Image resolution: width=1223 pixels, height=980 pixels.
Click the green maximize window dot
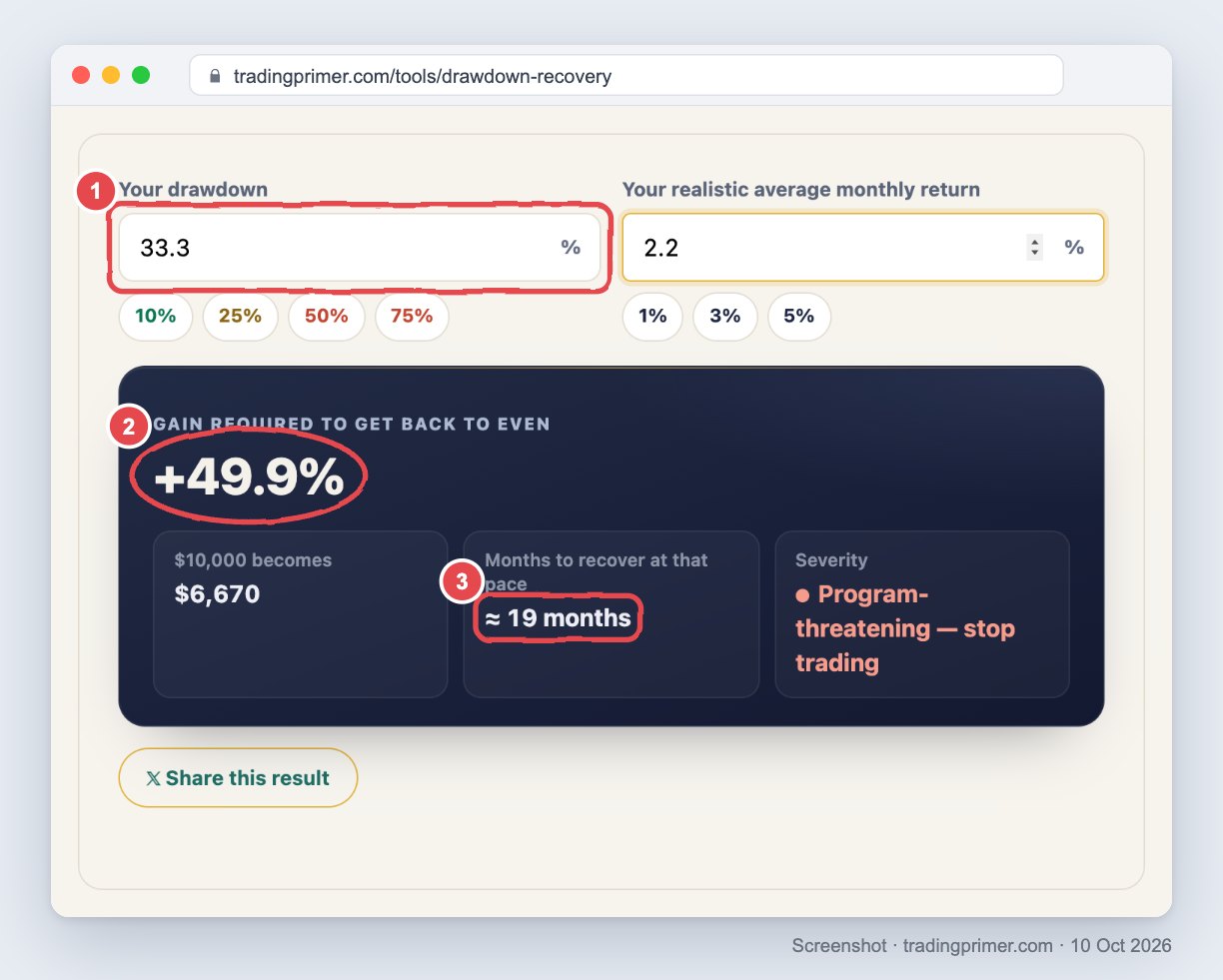point(141,75)
